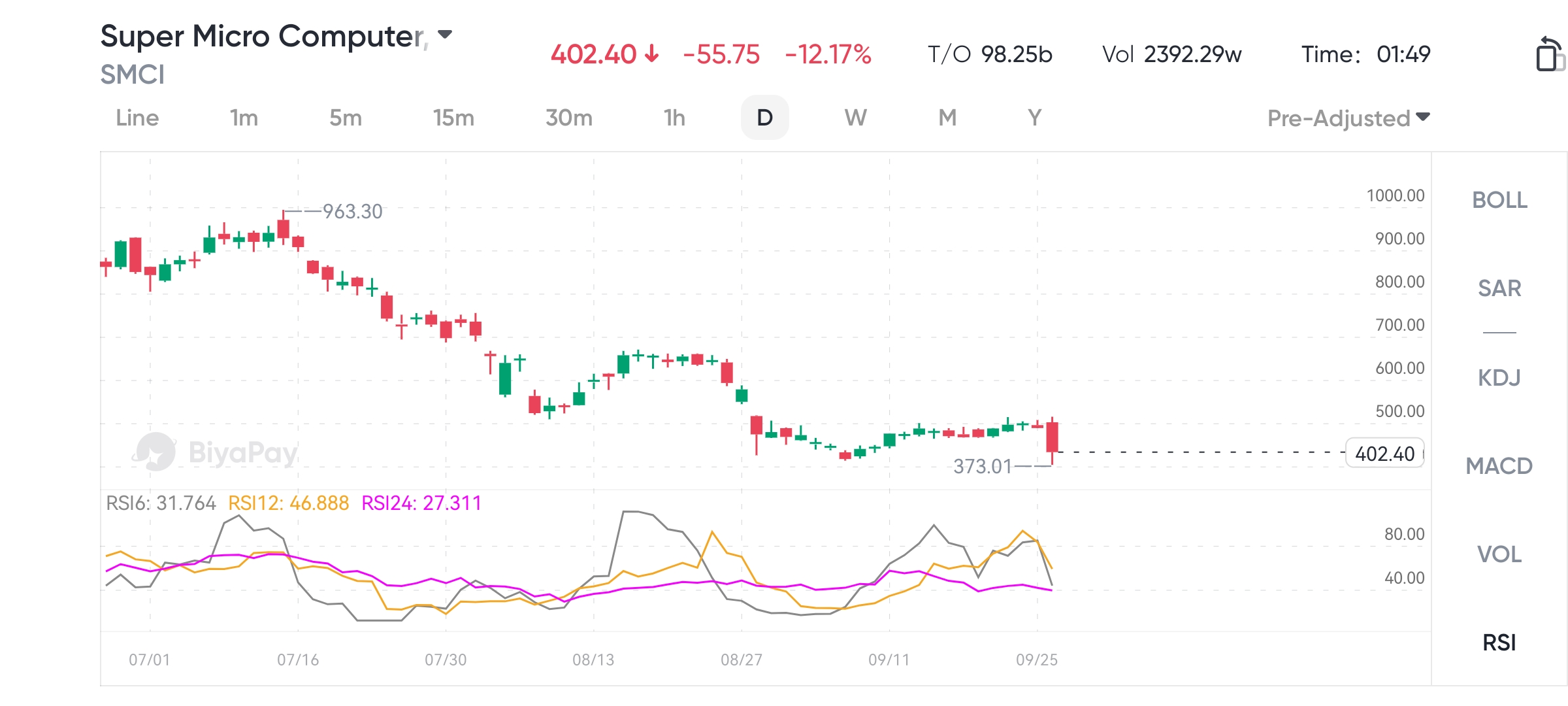Click the RSI12: 46.888 reading
Viewport: 1568px width, 706px height.
point(288,503)
